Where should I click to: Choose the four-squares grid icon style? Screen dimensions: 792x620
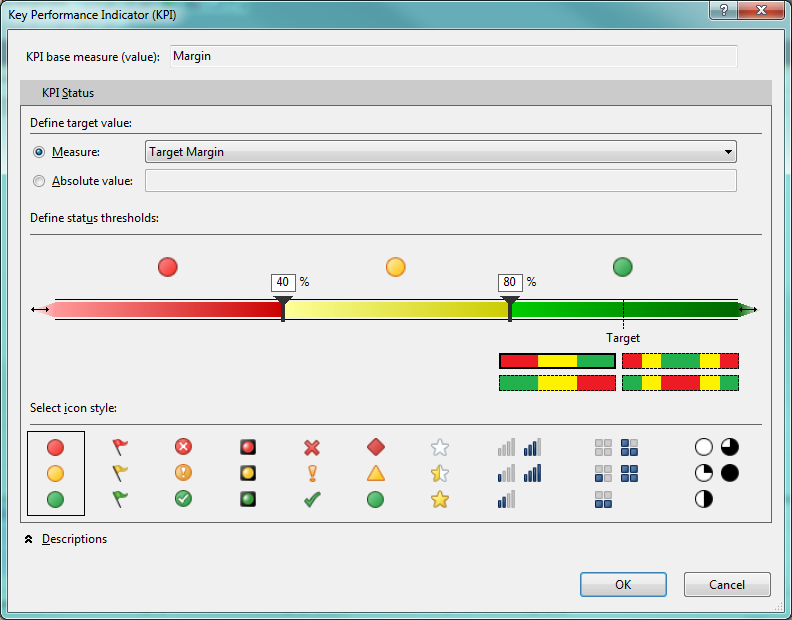coord(616,473)
